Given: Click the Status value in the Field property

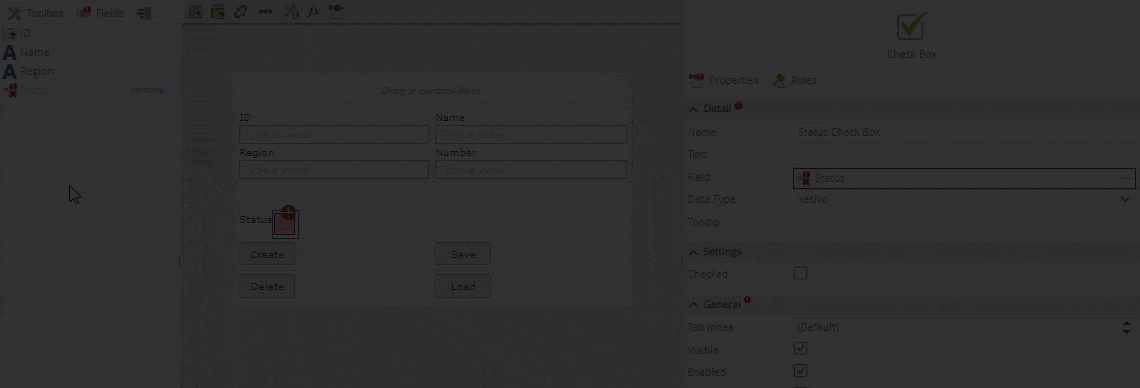Looking at the screenshot, I should pyautogui.click(x=830, y=178).
